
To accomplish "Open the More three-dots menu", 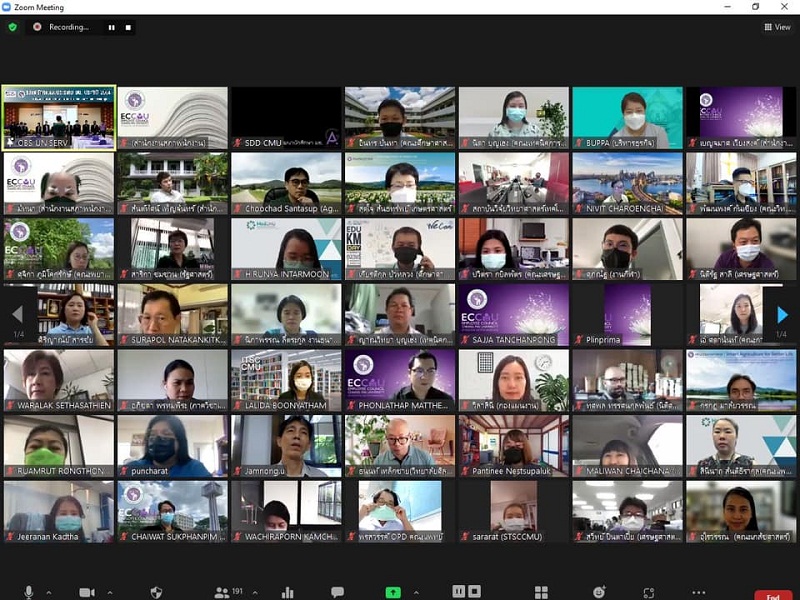I will [698, 592].
